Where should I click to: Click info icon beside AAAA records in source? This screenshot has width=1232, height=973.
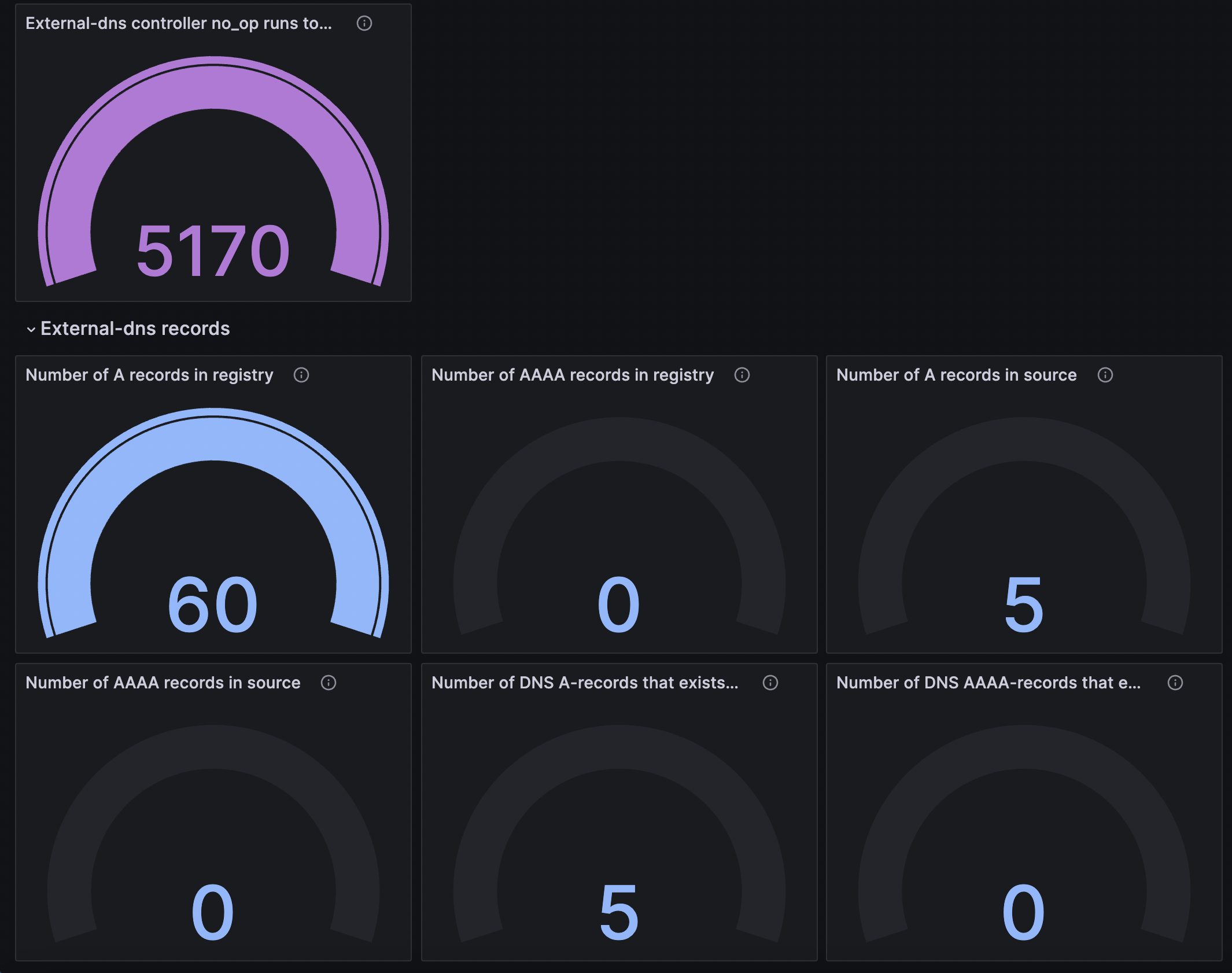coord(329,683)
